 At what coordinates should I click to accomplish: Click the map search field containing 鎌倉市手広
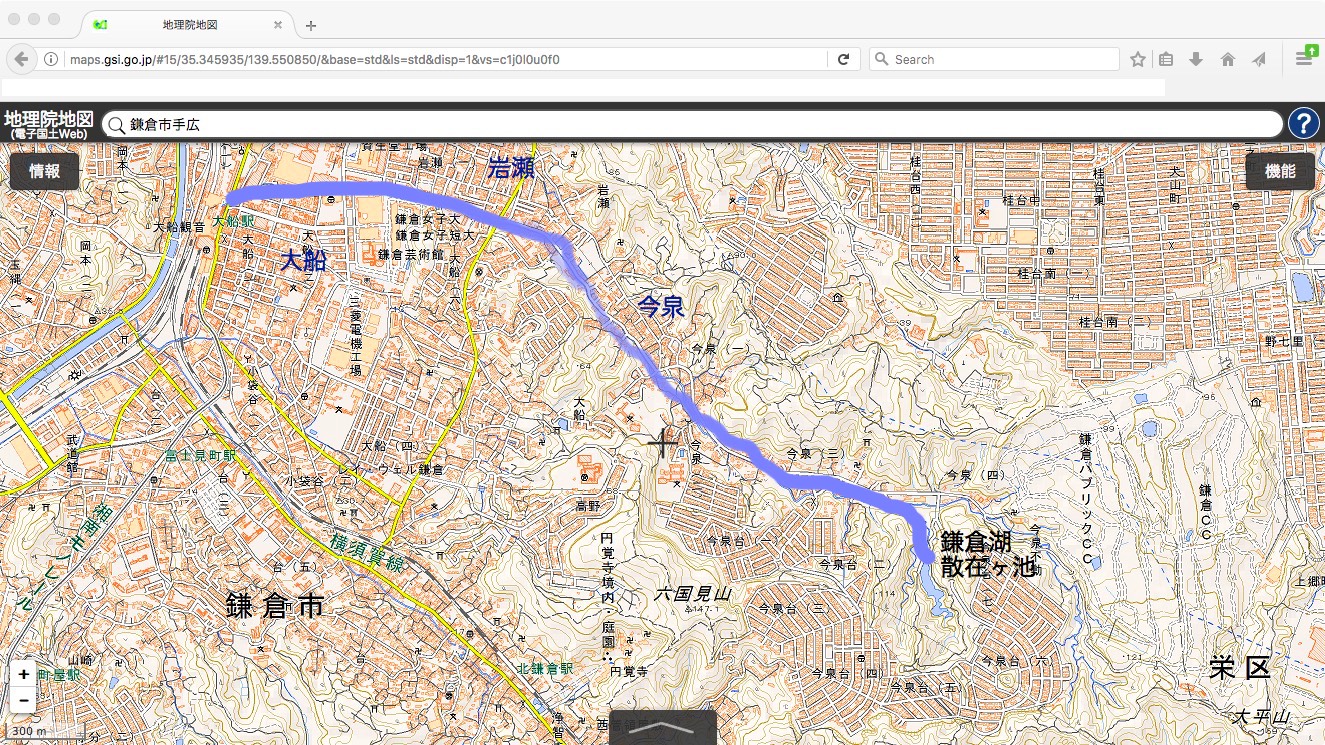[x=700, y=125]
